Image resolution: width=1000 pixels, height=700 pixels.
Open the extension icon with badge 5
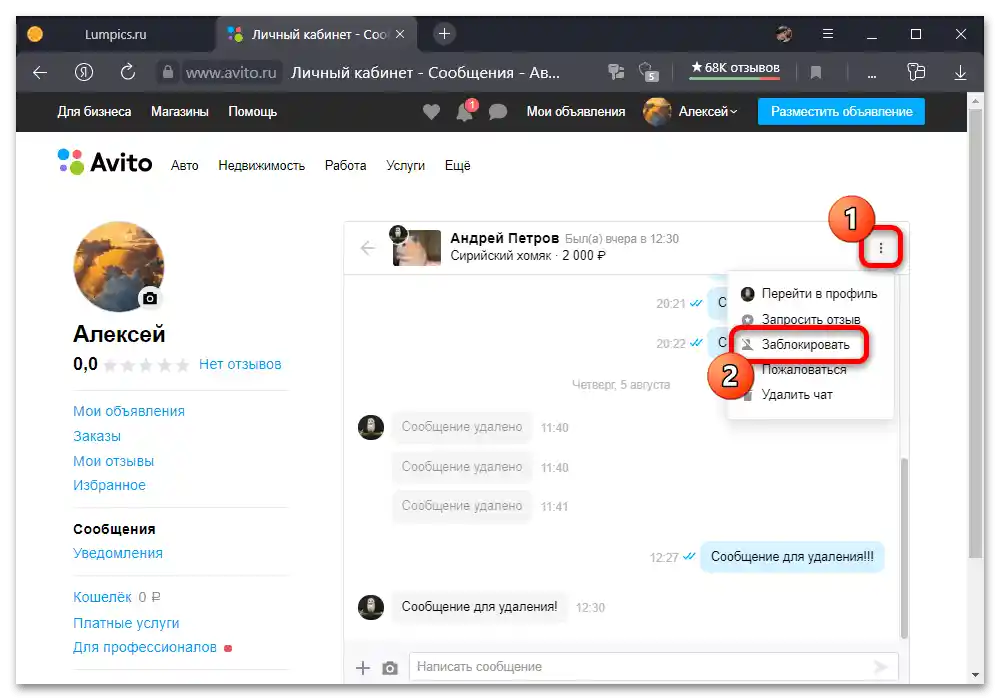[x=648, y=72]
